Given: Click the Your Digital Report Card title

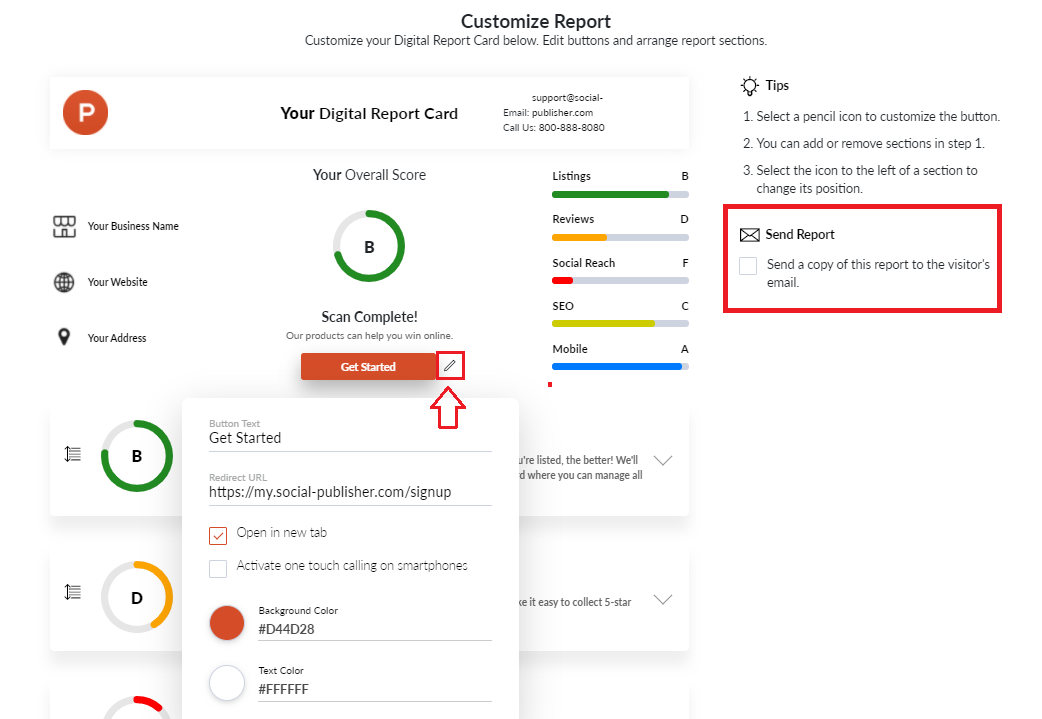Looking at the screenshot, I should pyautogui.click(x=369, y=114).
